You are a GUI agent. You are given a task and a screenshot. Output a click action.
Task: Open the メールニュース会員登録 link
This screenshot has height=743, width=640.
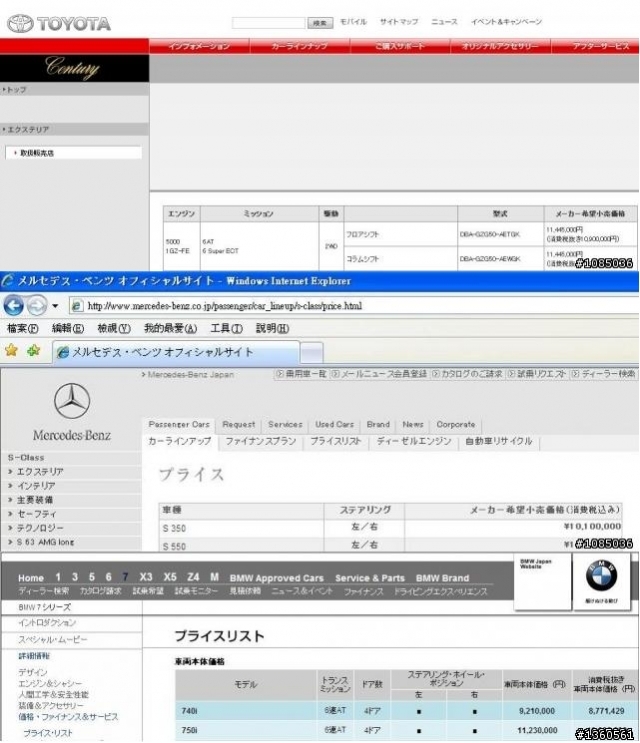coord(379,374)
